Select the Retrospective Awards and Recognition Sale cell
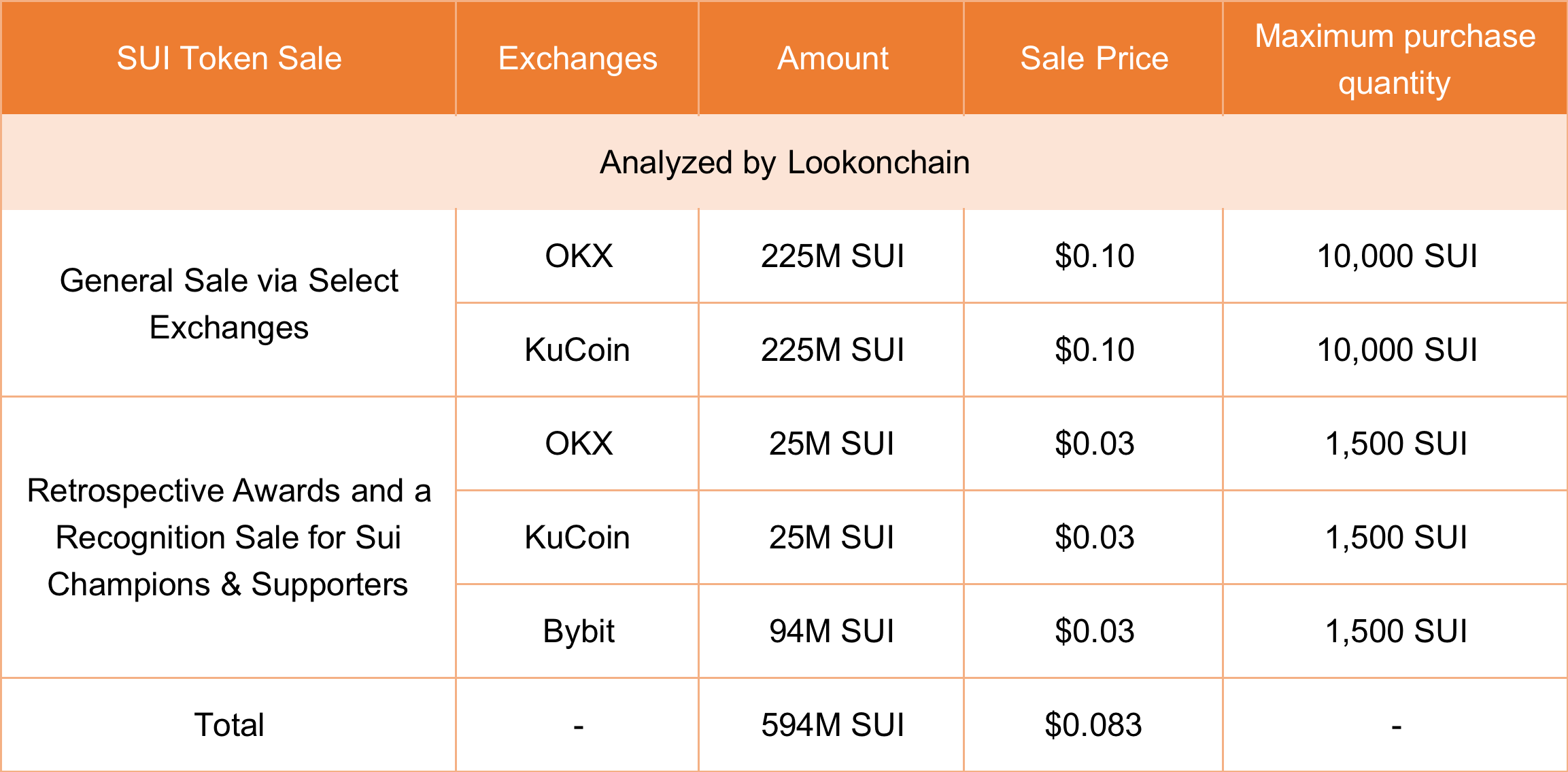 pyautogui.click(x=228, y=538)
